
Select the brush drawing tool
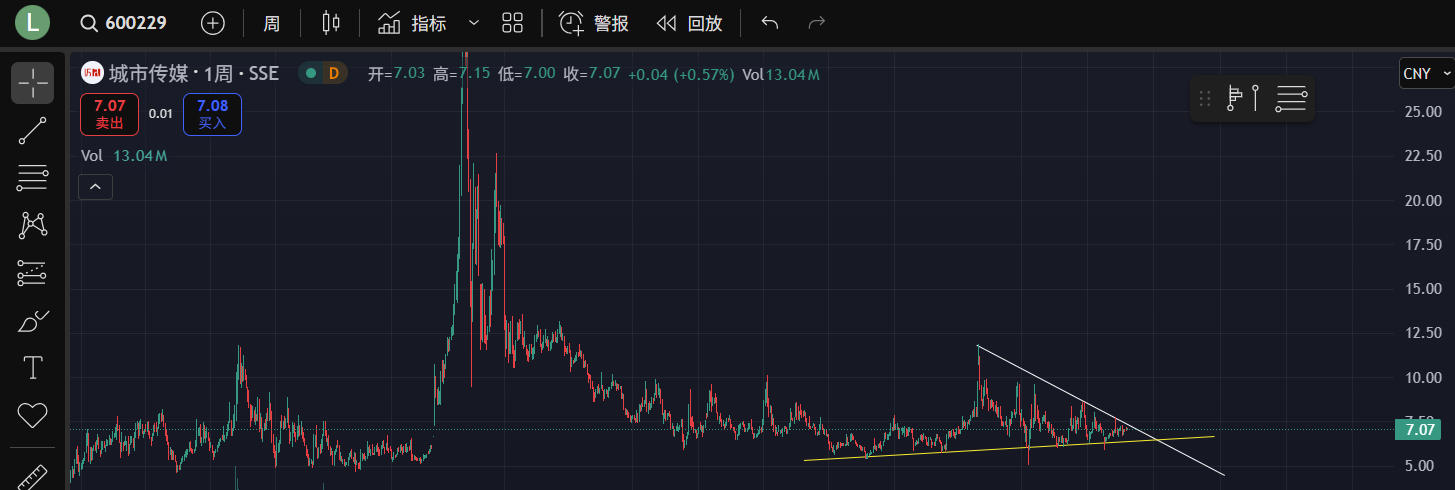pos(33,321)
